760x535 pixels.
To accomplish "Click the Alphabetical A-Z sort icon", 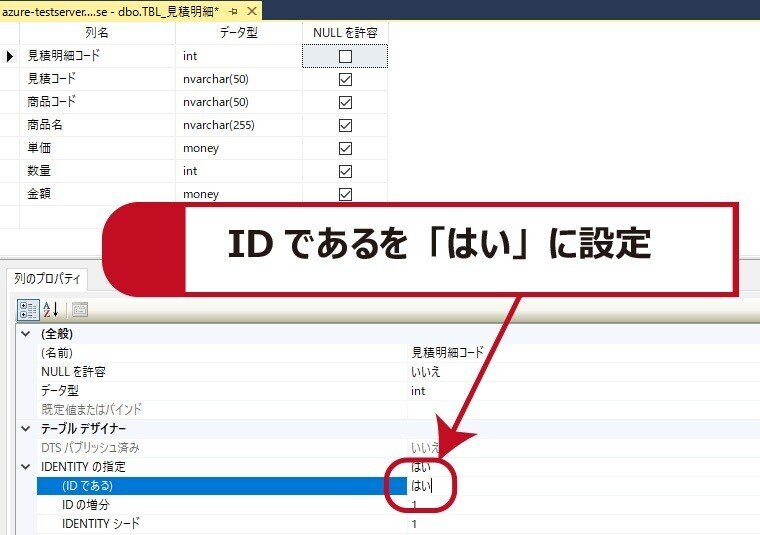I will click(x=50, y=310).
